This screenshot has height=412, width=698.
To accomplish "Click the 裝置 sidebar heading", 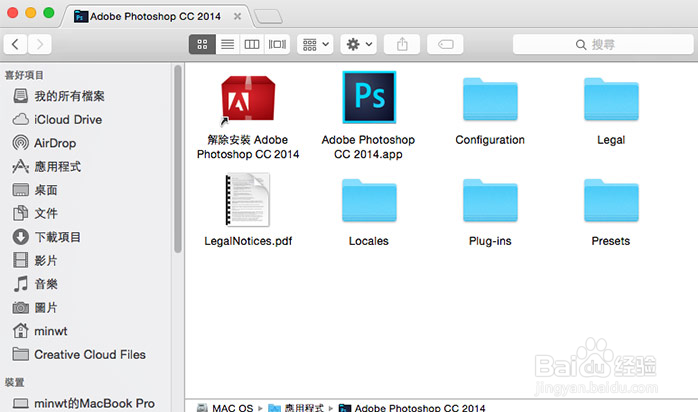I will click(x=14, y=382).
